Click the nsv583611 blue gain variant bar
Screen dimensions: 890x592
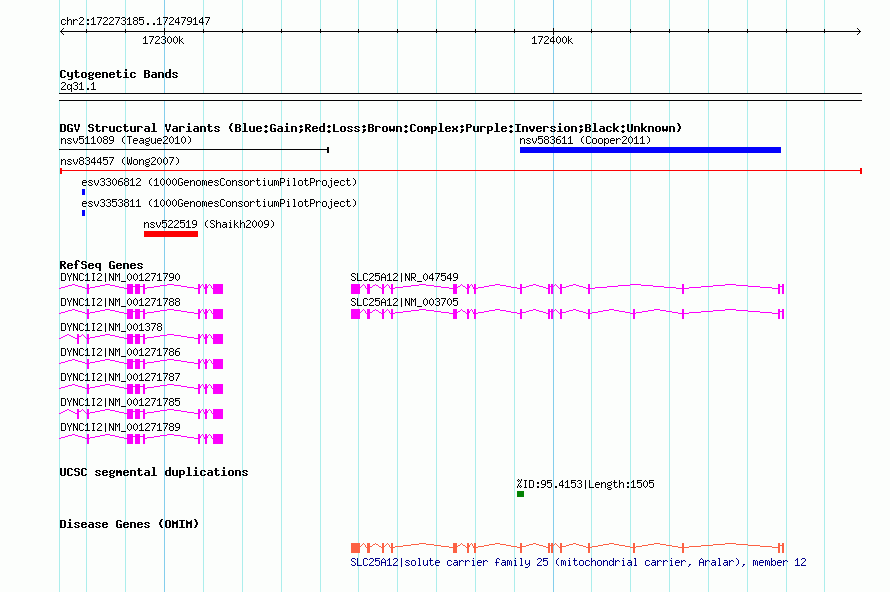(650, 150)
